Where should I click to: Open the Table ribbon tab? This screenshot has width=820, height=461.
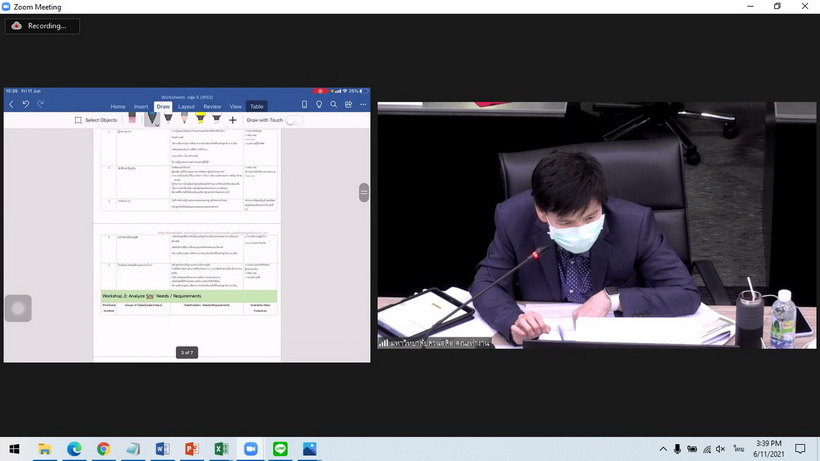[256, 106]
